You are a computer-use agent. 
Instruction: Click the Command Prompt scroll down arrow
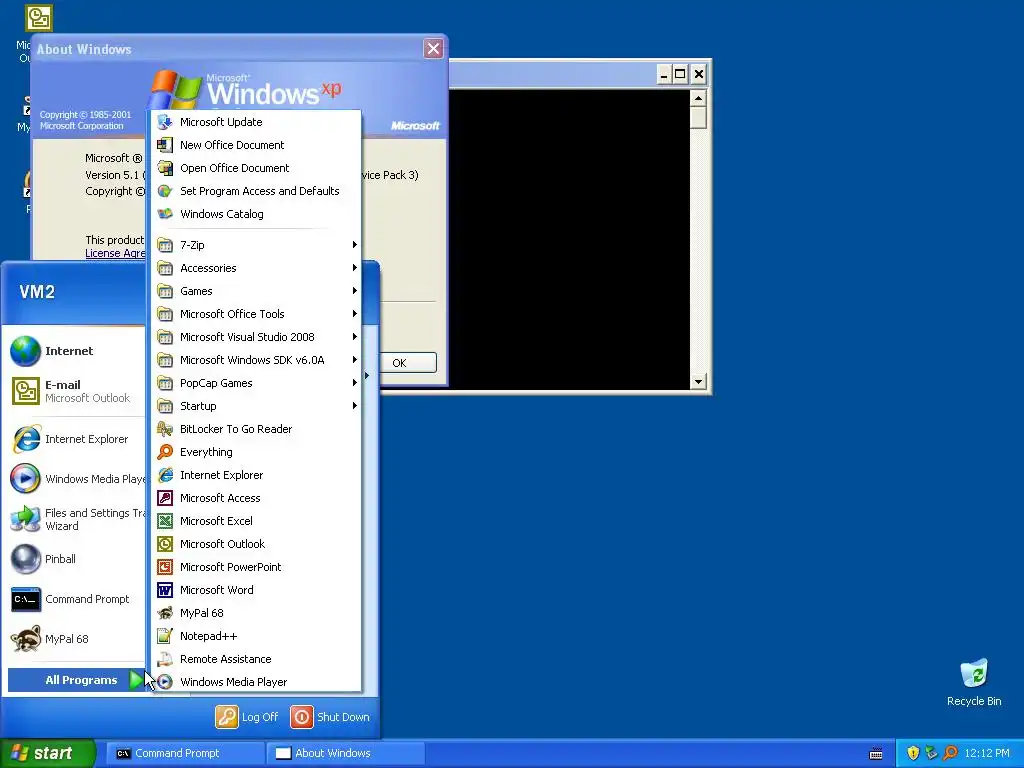point(698,381)
